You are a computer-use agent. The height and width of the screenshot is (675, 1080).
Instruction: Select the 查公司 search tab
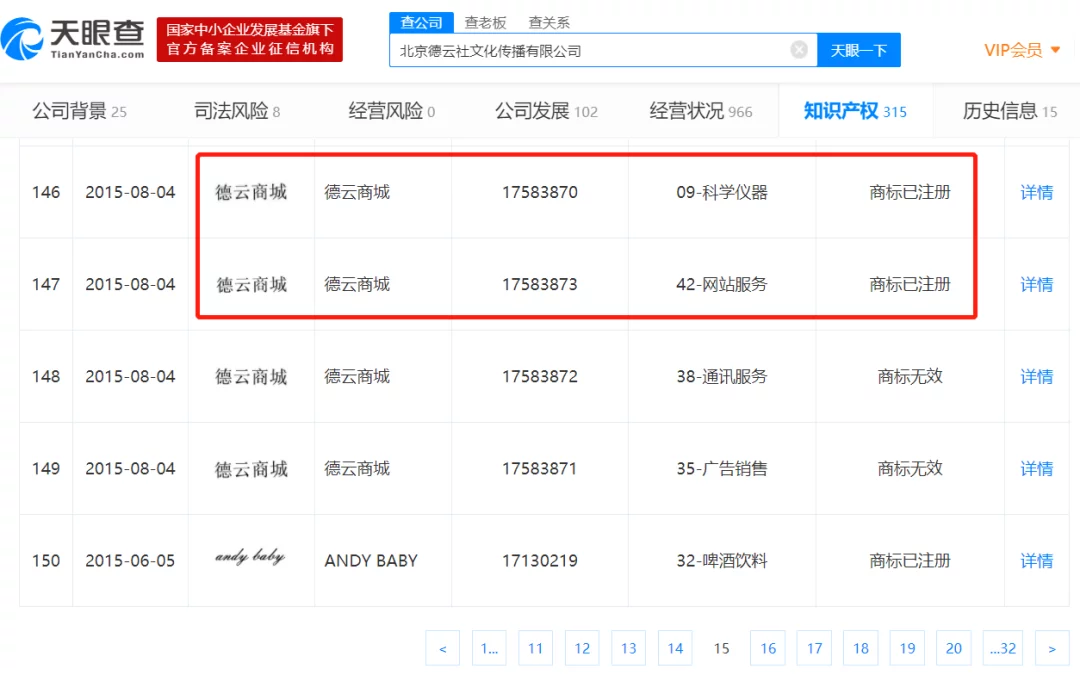click(x=421, y=22)
